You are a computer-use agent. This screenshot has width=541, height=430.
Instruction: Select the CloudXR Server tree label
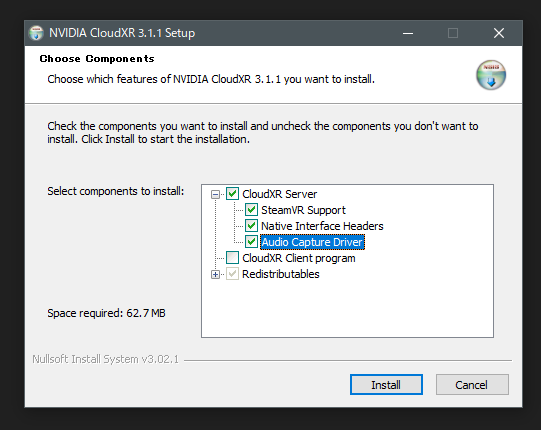pyautogui.click(x=279, y=194)
